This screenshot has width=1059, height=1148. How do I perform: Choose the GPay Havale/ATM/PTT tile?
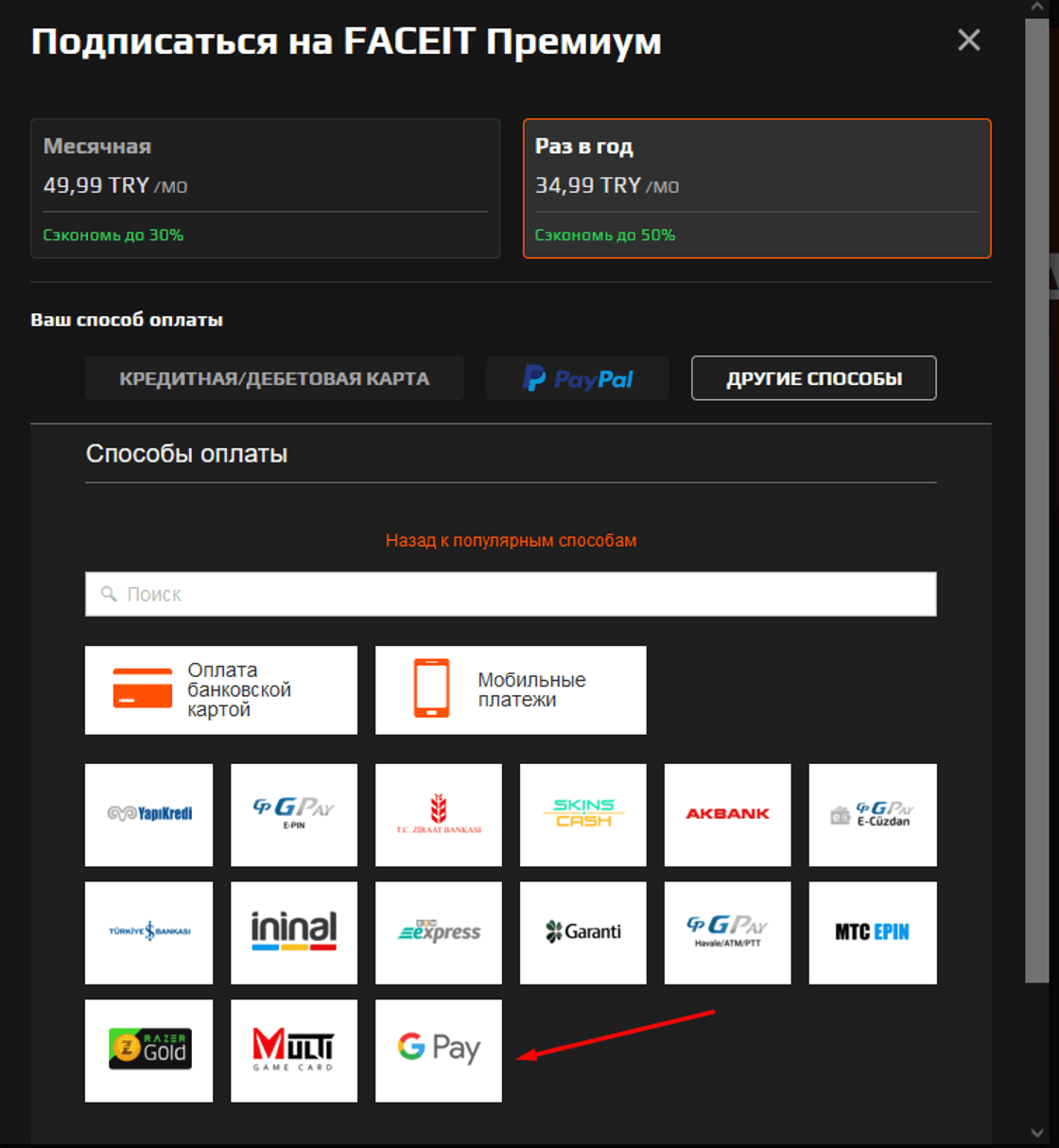728,932
